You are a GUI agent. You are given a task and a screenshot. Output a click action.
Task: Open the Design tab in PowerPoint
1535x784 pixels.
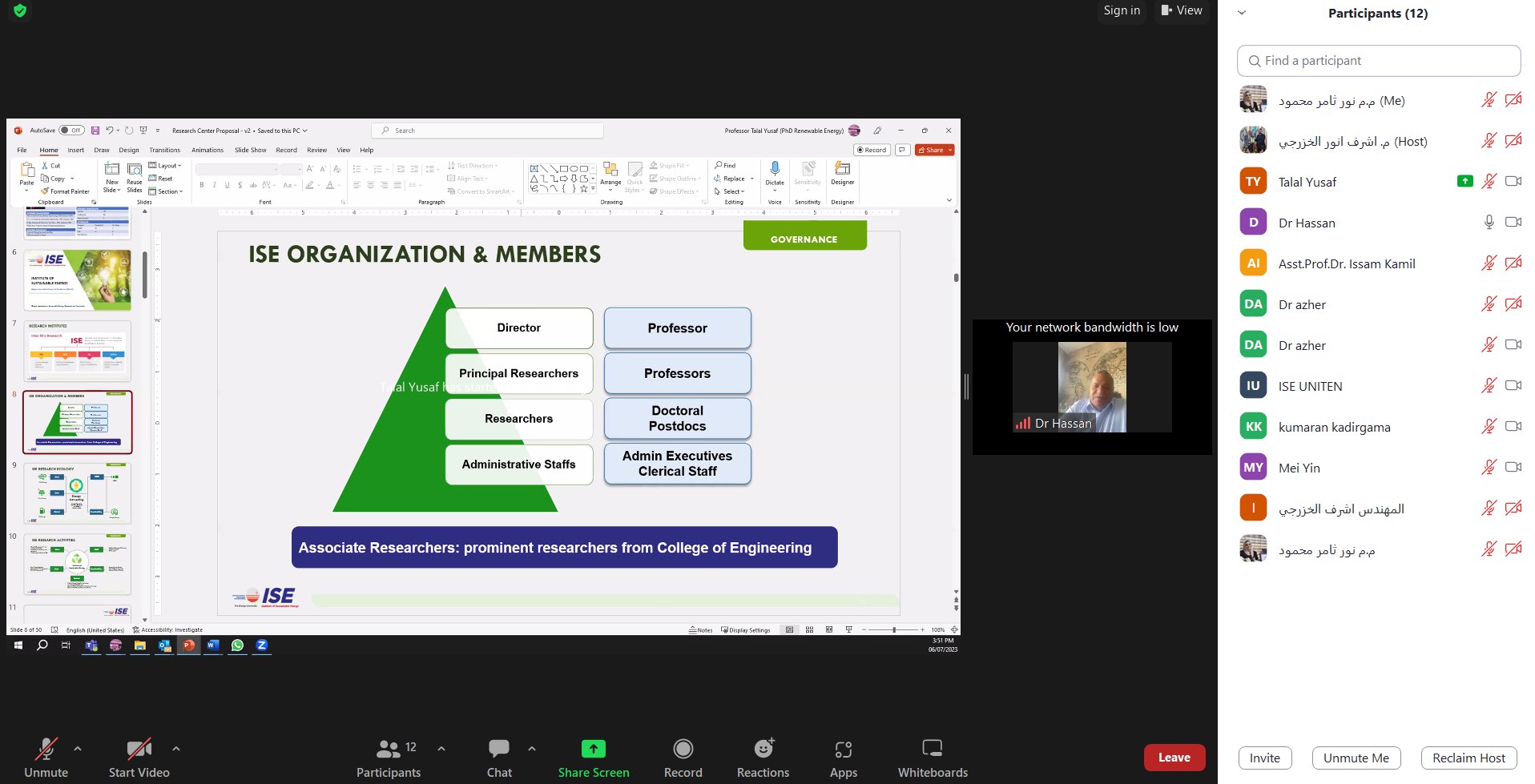(x=129, y=150)
